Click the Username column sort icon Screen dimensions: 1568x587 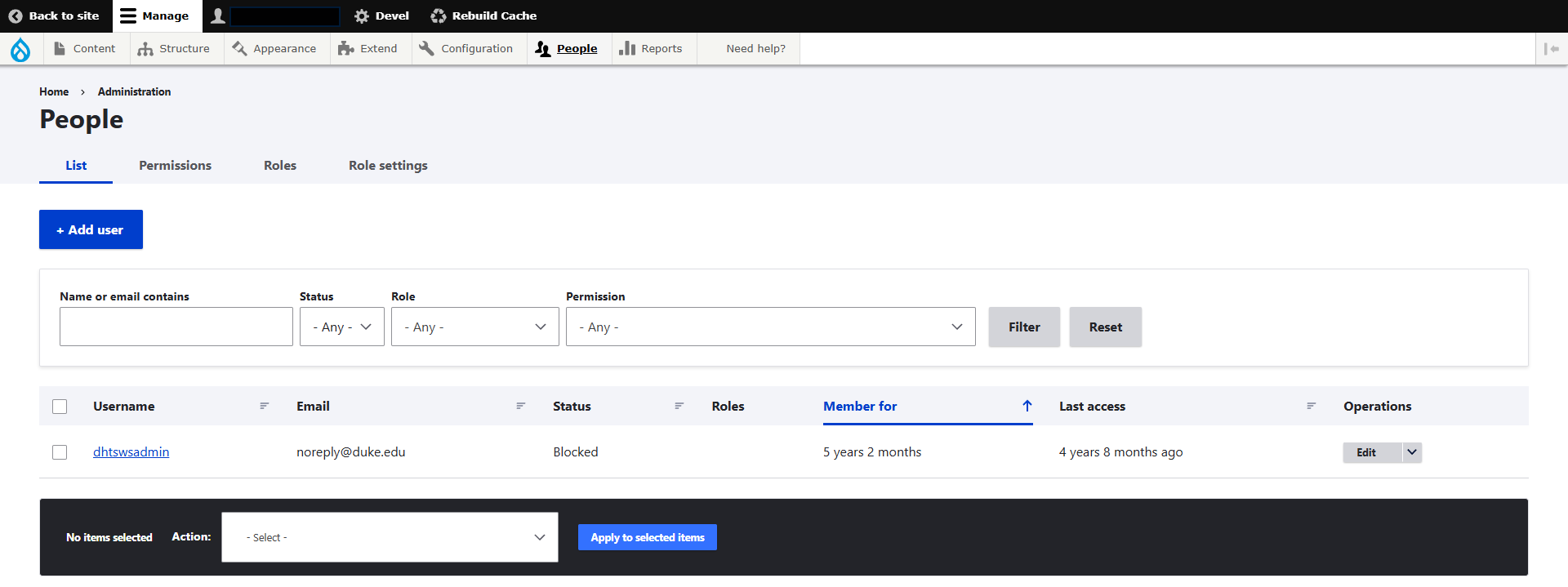tap(265, 406)
